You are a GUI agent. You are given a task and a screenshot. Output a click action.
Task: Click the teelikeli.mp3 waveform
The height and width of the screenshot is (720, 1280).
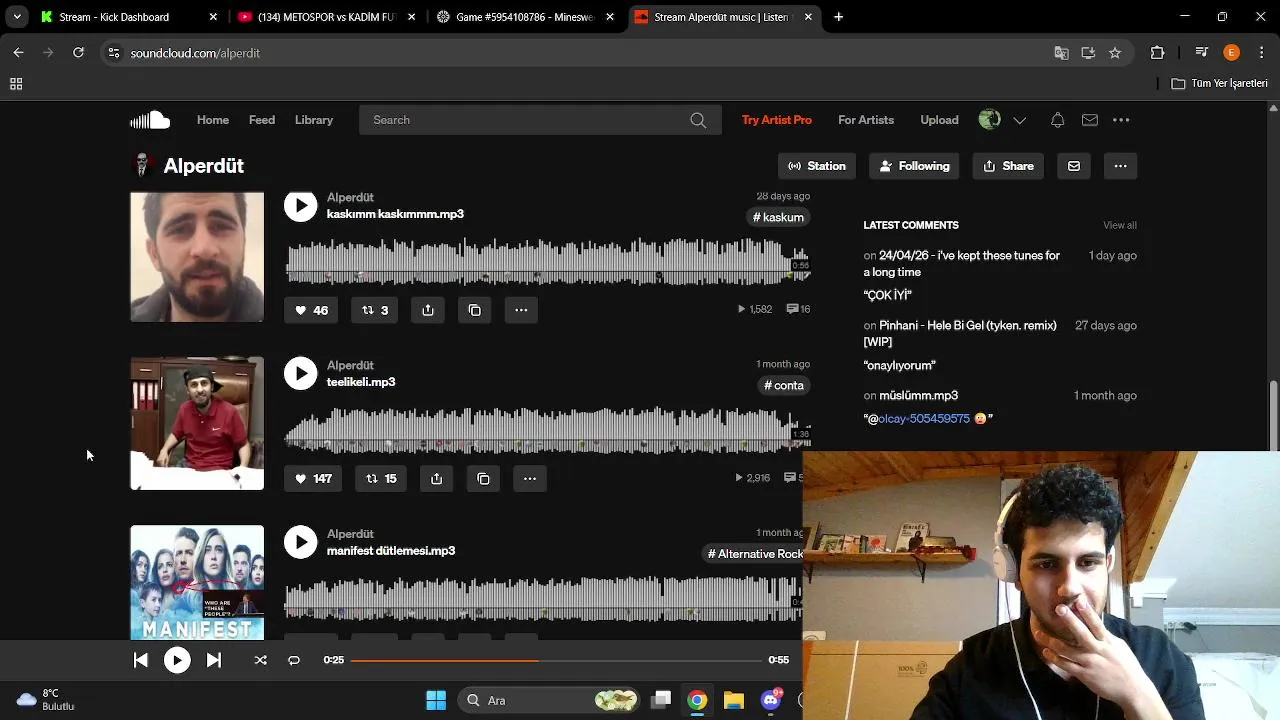pos(547,430)
